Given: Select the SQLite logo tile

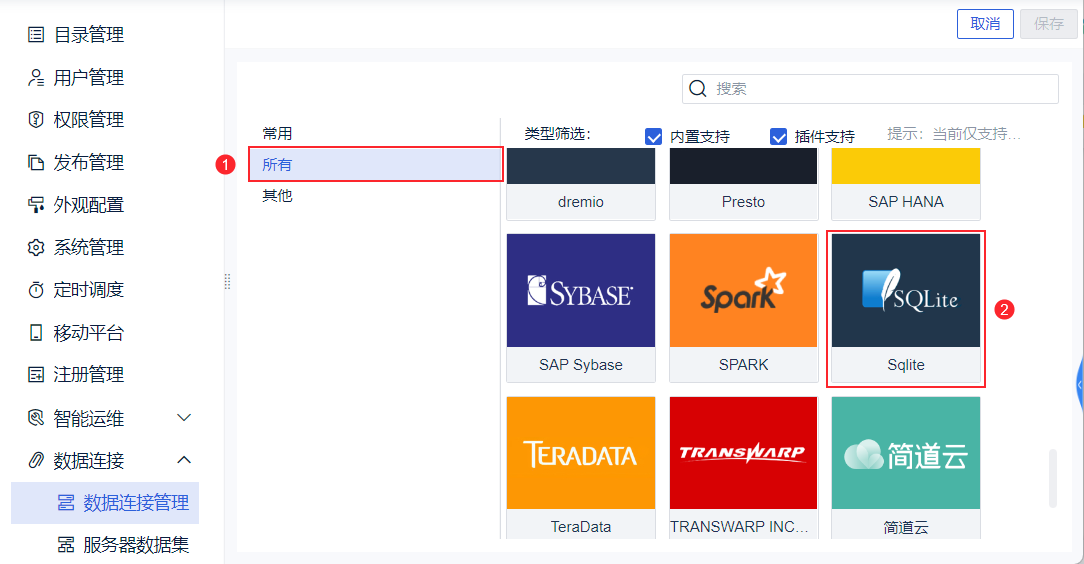Looking at the screenshot, I should pyautogui.click(x=906, y=290).
